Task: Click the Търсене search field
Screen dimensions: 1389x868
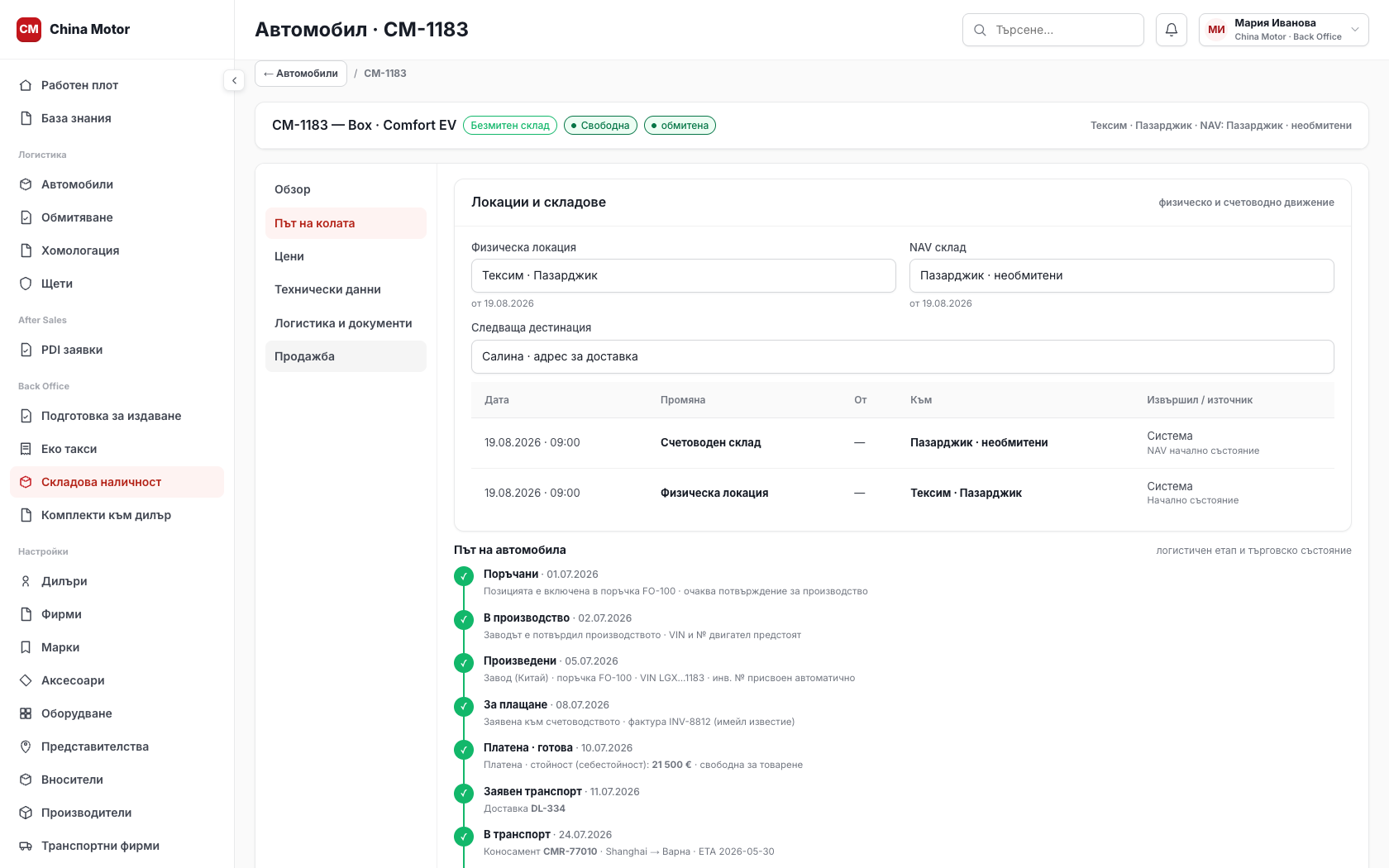Action: 1052,30
